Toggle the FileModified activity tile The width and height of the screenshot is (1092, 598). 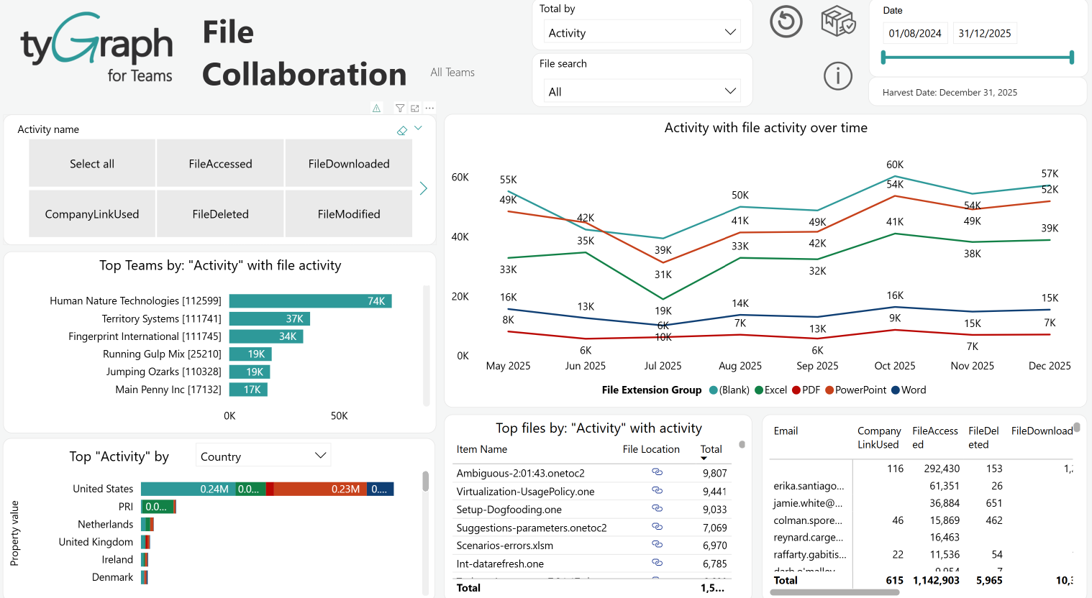tap(349, 214)
